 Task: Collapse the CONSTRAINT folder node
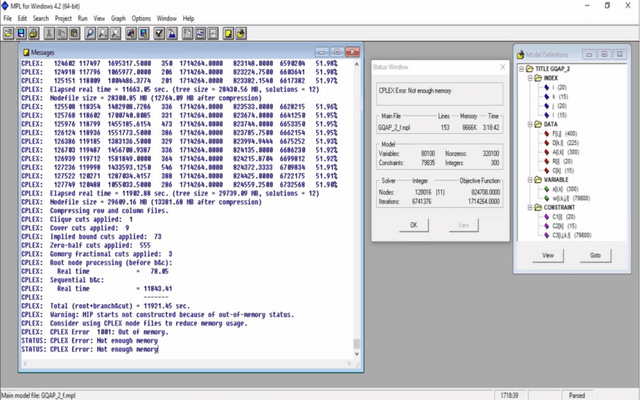pyautogui.click(x=528, y=206)
